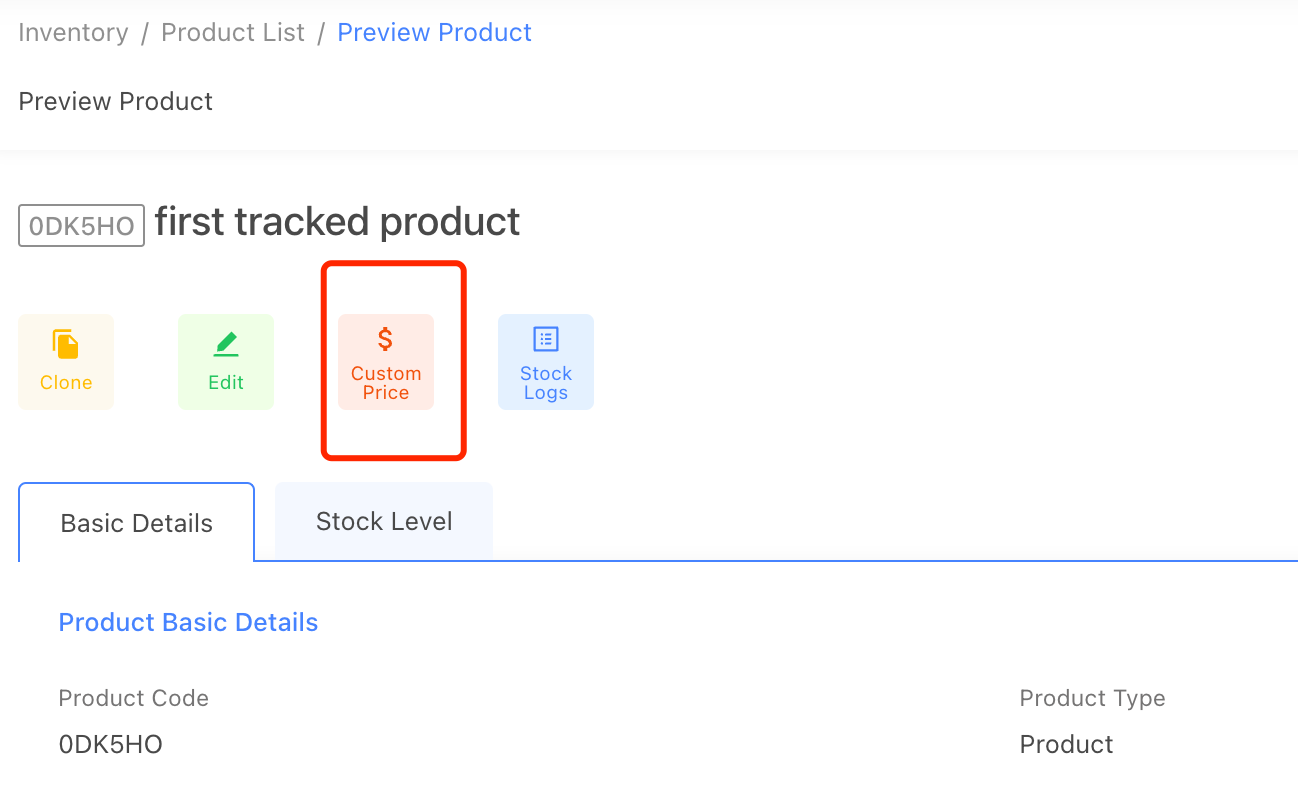
Task: Select the 0DK5HO product code badge
Action: point(81,225)
